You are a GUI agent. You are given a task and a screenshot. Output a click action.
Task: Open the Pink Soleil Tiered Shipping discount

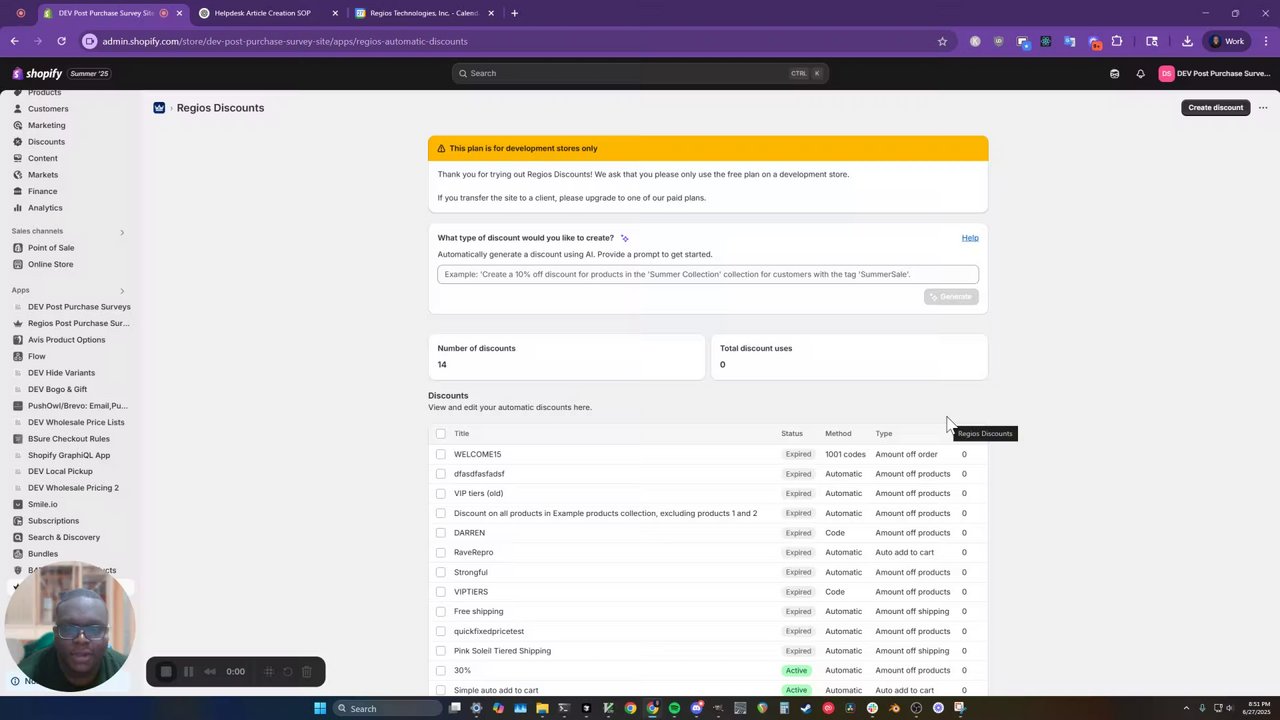tap(502, 651)
